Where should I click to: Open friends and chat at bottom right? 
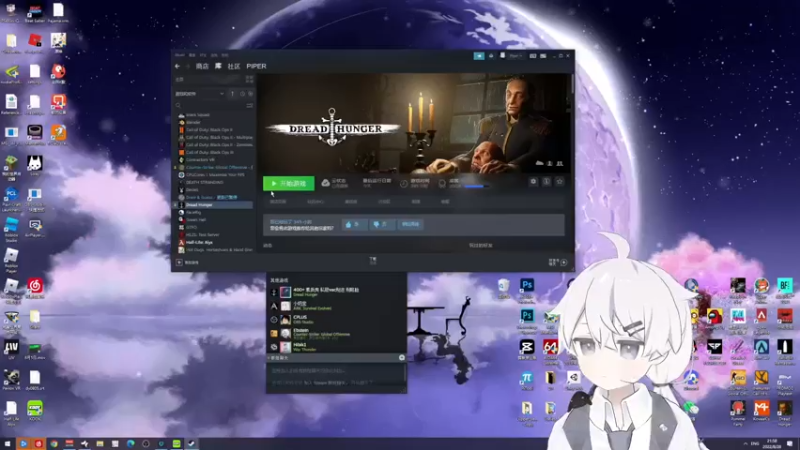pyautogui.click(x=558, y=262)
